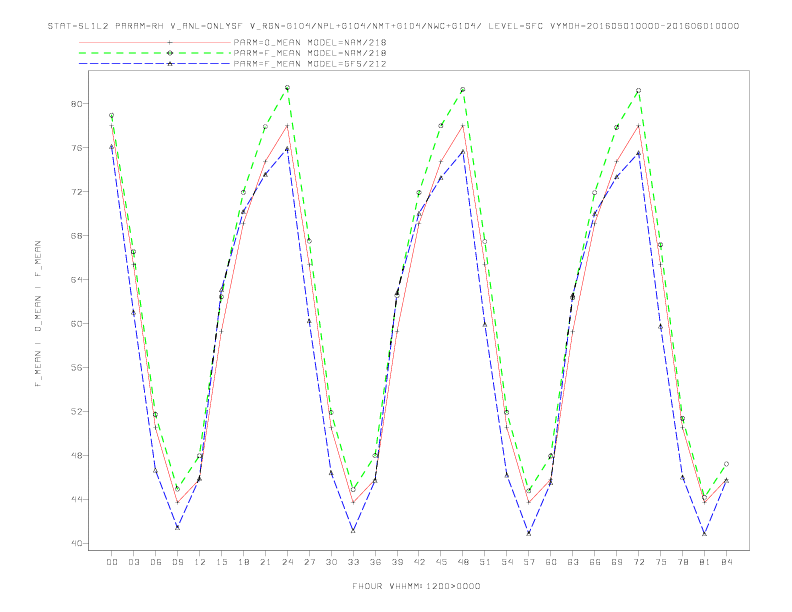Click x-axis tick label 33
The height and width of the screenshot is (612, 792).
(x=353, y=562)
